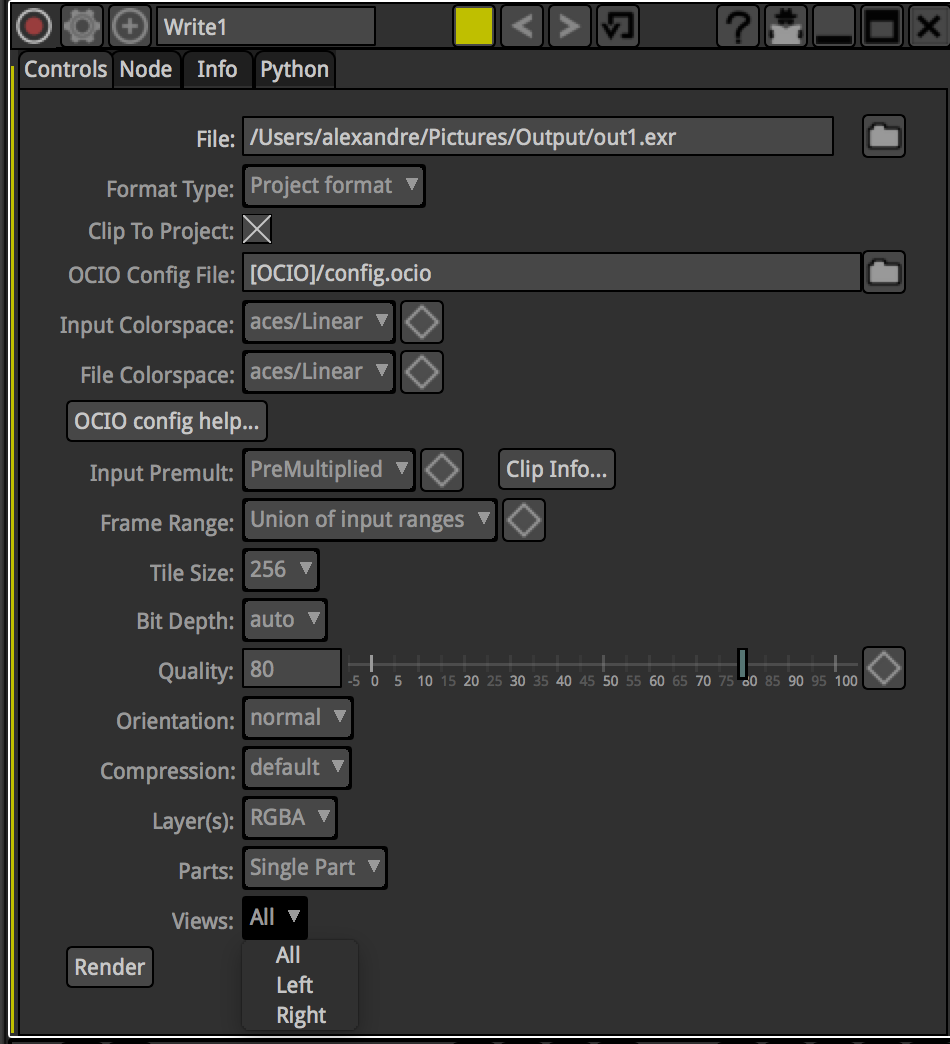Open the Format Type dropdown
This screenshot has width=950, height=1044.
333,186
